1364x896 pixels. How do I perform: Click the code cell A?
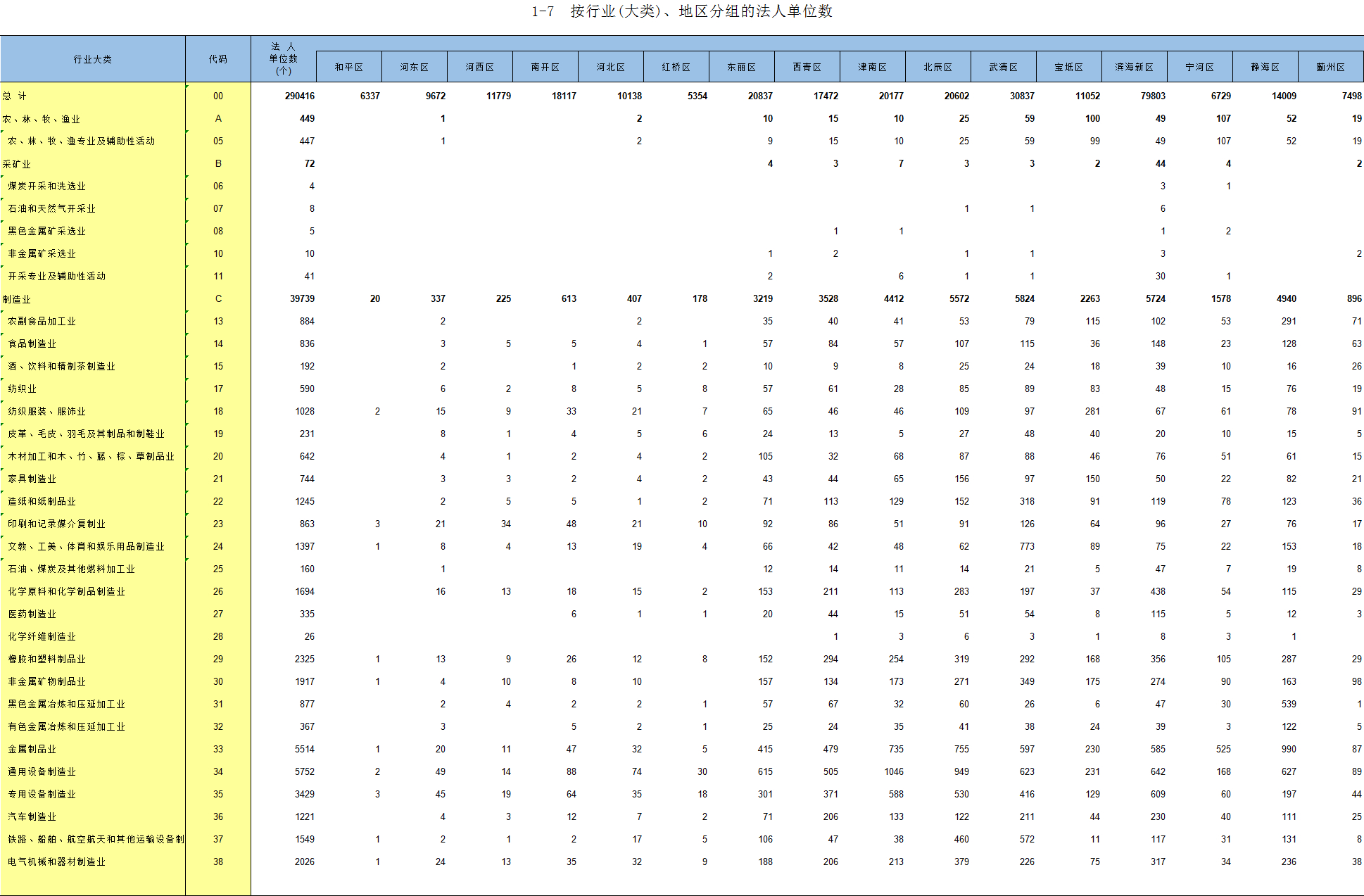pyautogui.click(x=218, y=118)
